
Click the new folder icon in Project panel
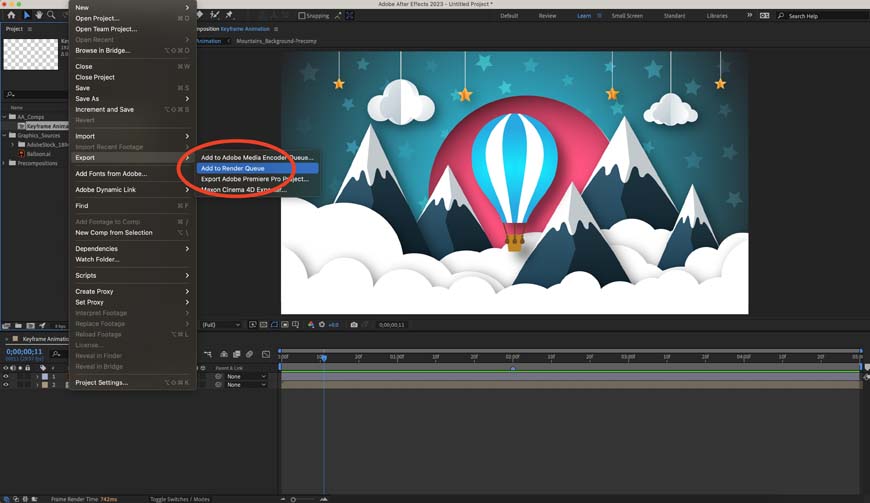tap(18, 326)
